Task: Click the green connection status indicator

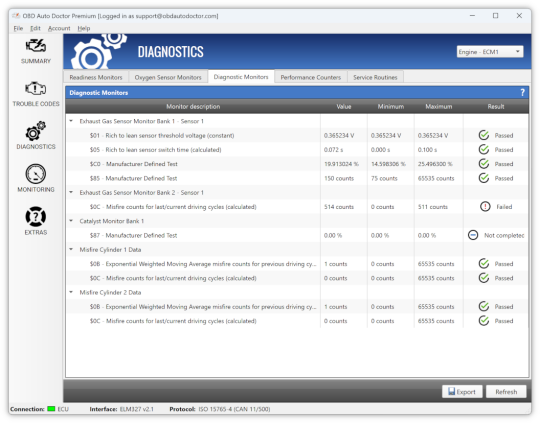Action: tap(51, 409)
